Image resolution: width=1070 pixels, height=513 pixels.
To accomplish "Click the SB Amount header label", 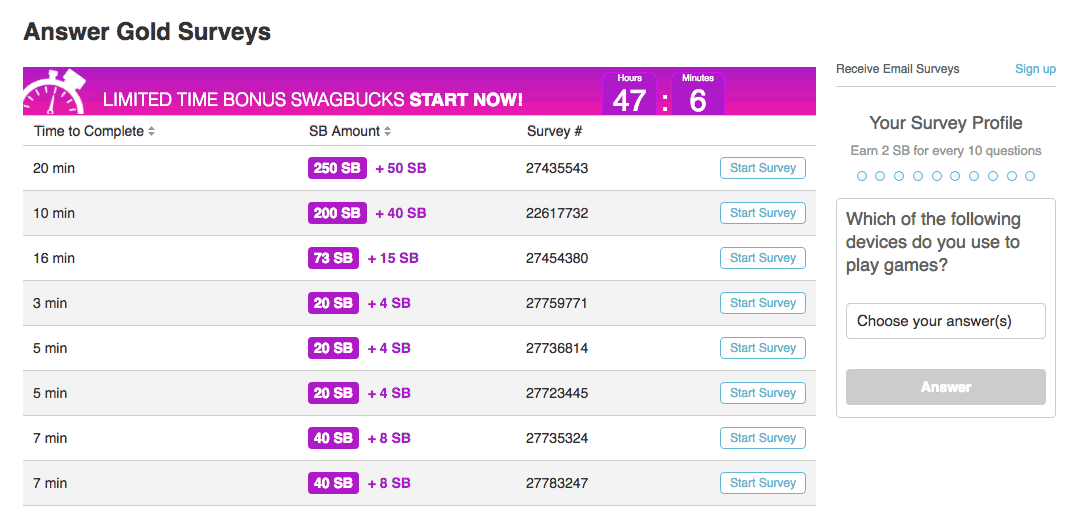I will pos(345,132).
